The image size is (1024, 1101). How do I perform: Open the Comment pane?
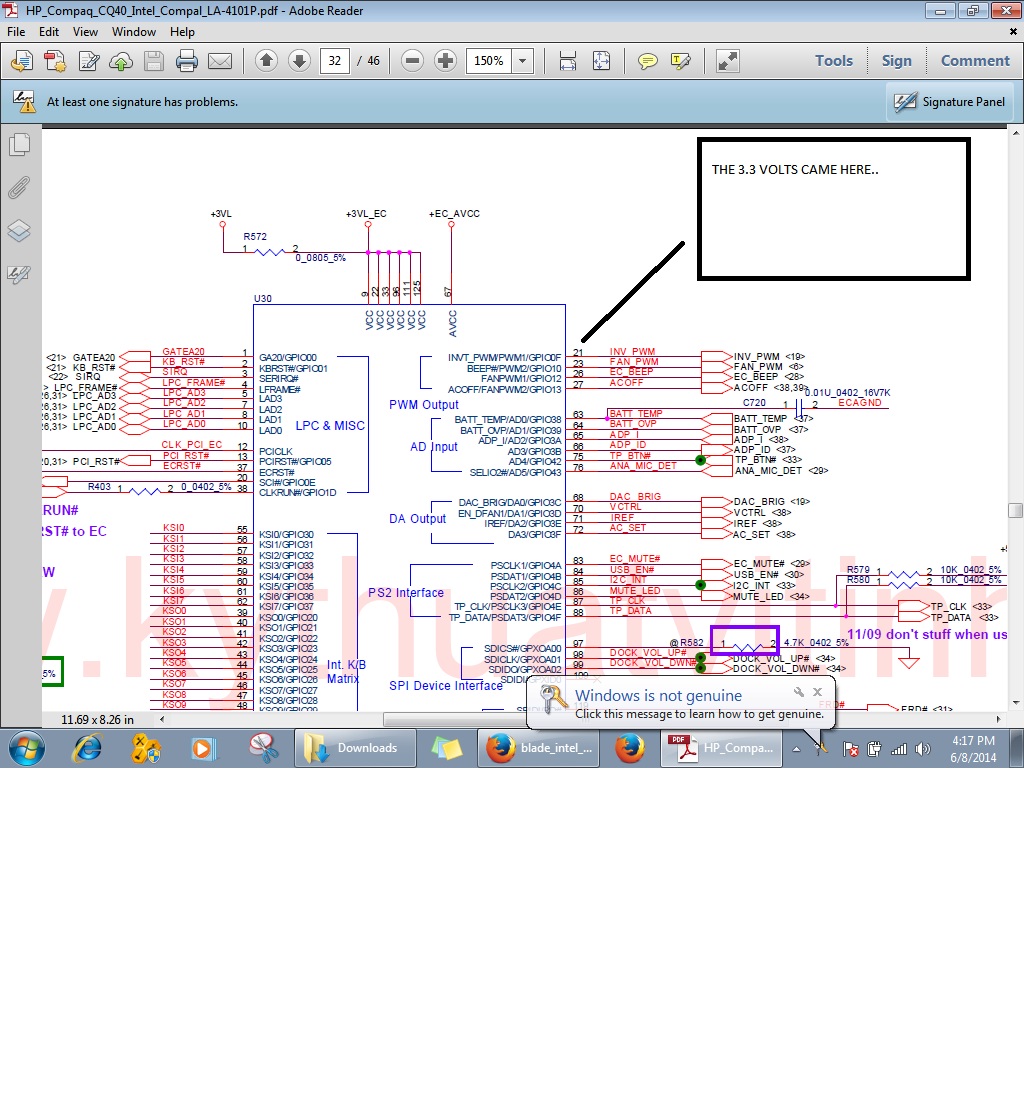975,61
